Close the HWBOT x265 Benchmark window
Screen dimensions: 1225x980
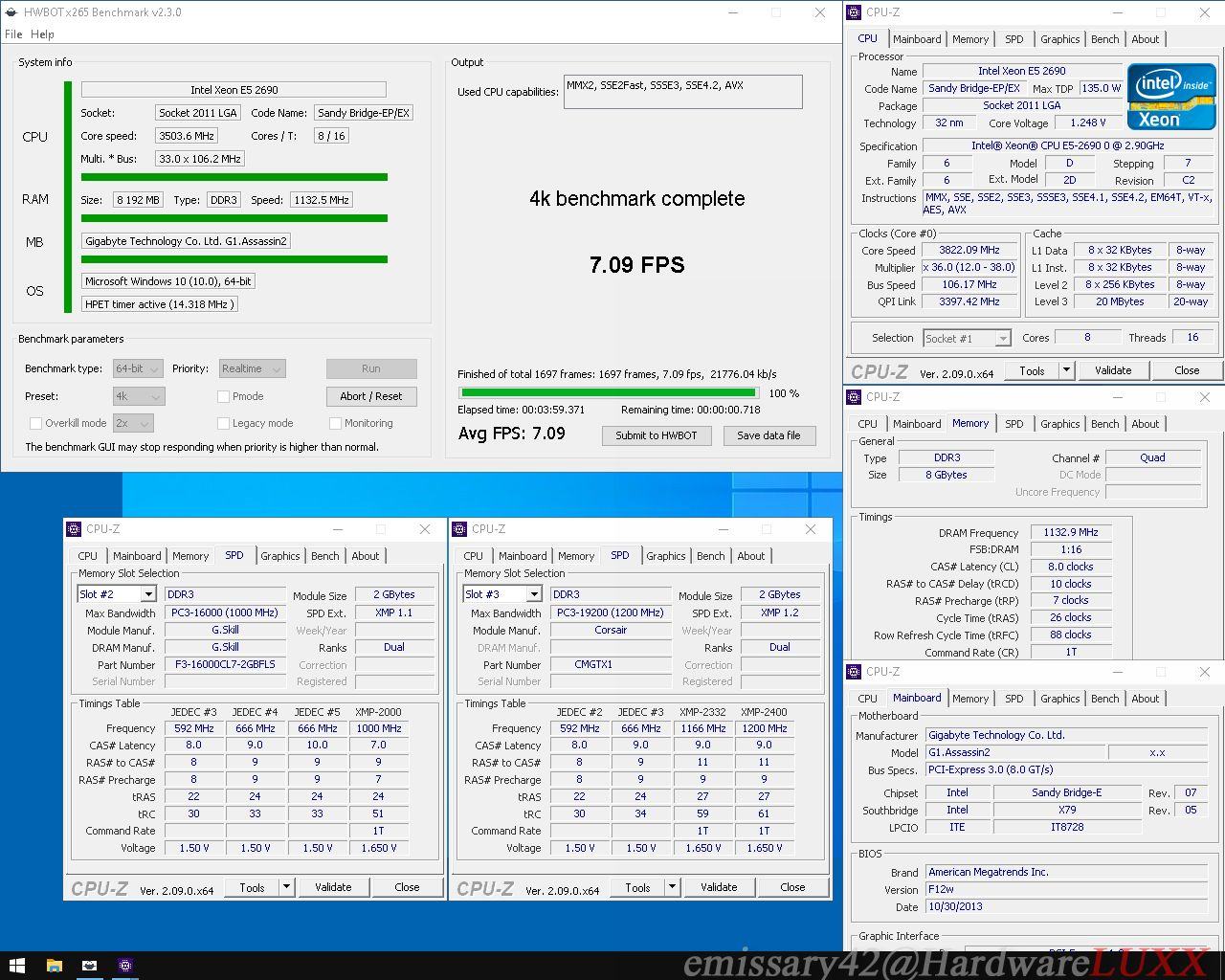tap(820, 12)
